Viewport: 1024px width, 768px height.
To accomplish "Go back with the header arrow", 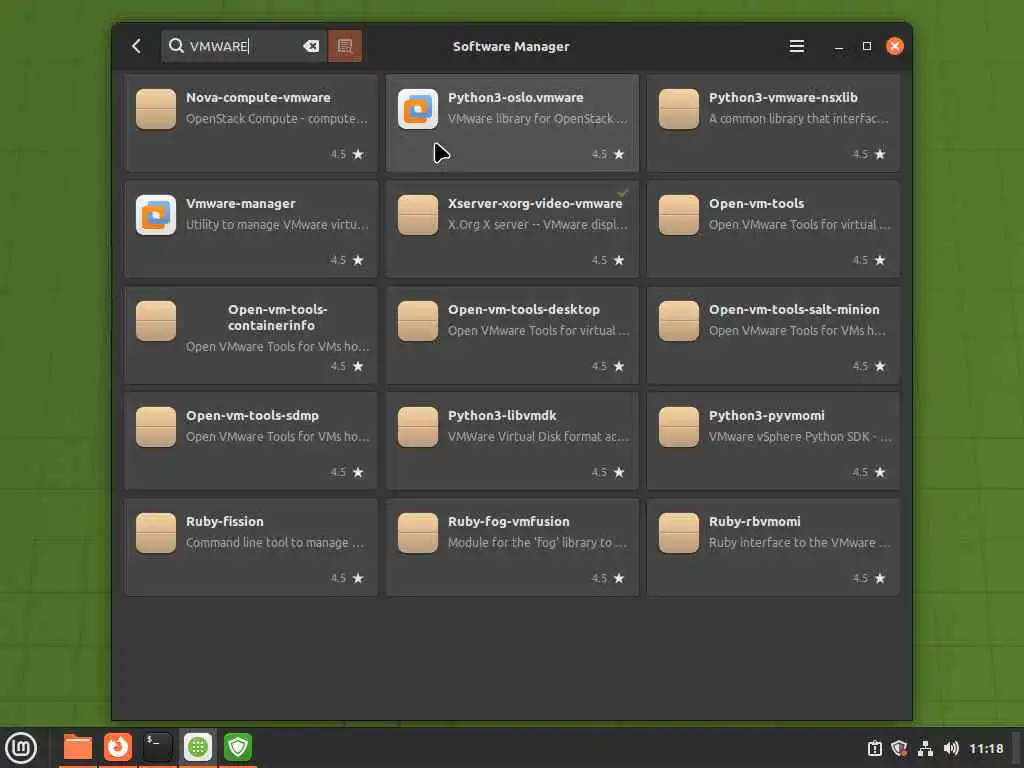I will [x=136, y=46].
